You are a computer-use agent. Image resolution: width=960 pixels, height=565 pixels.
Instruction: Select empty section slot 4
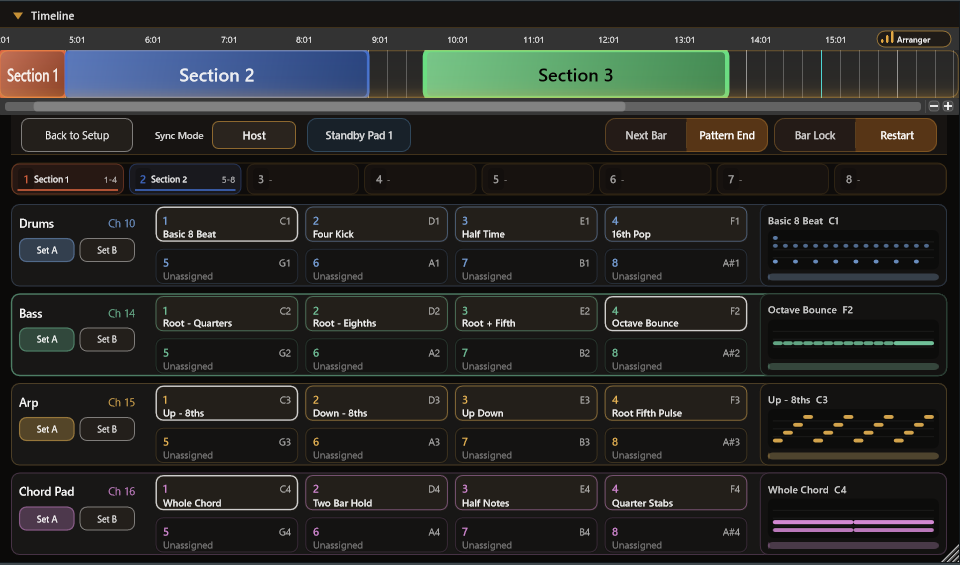420,179
